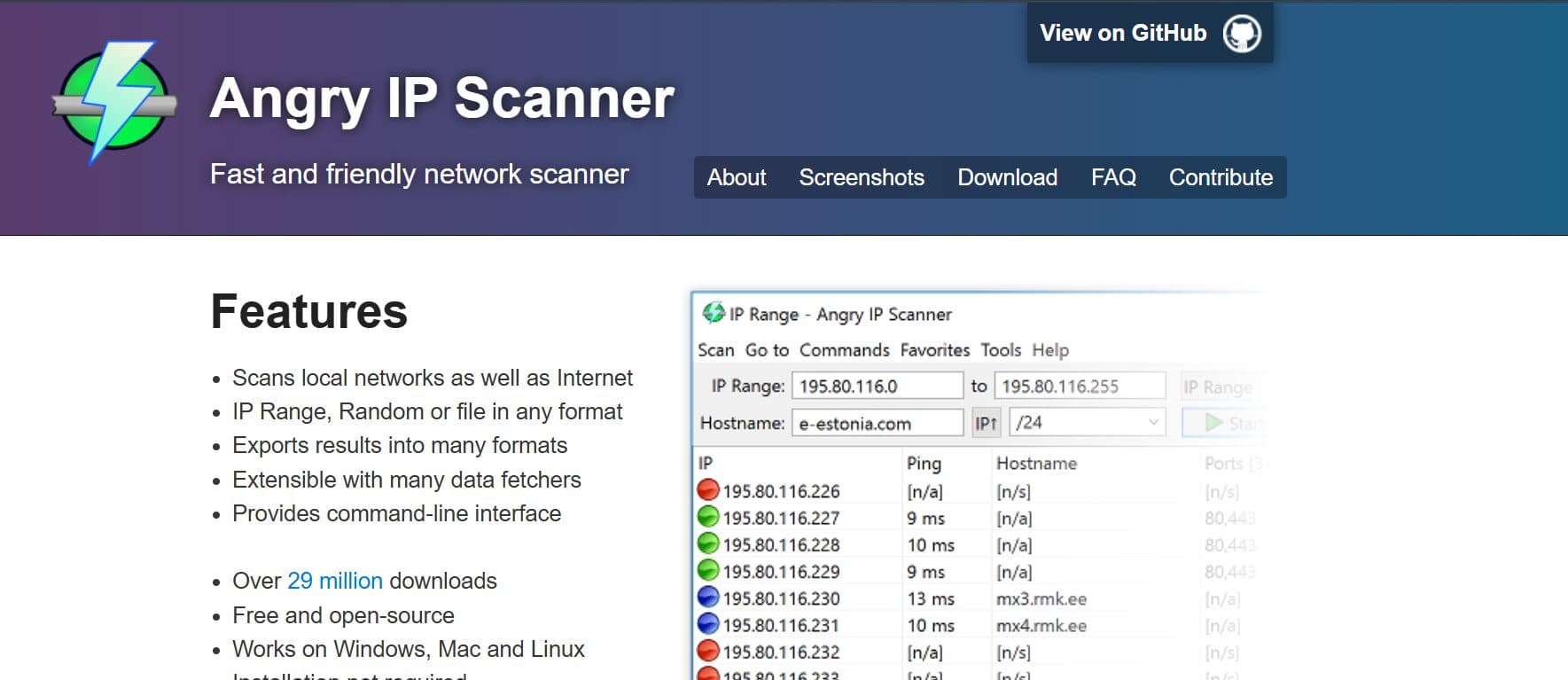
Task: Select the row text 195.80.116.232
Action: click(x=781, y=652)
